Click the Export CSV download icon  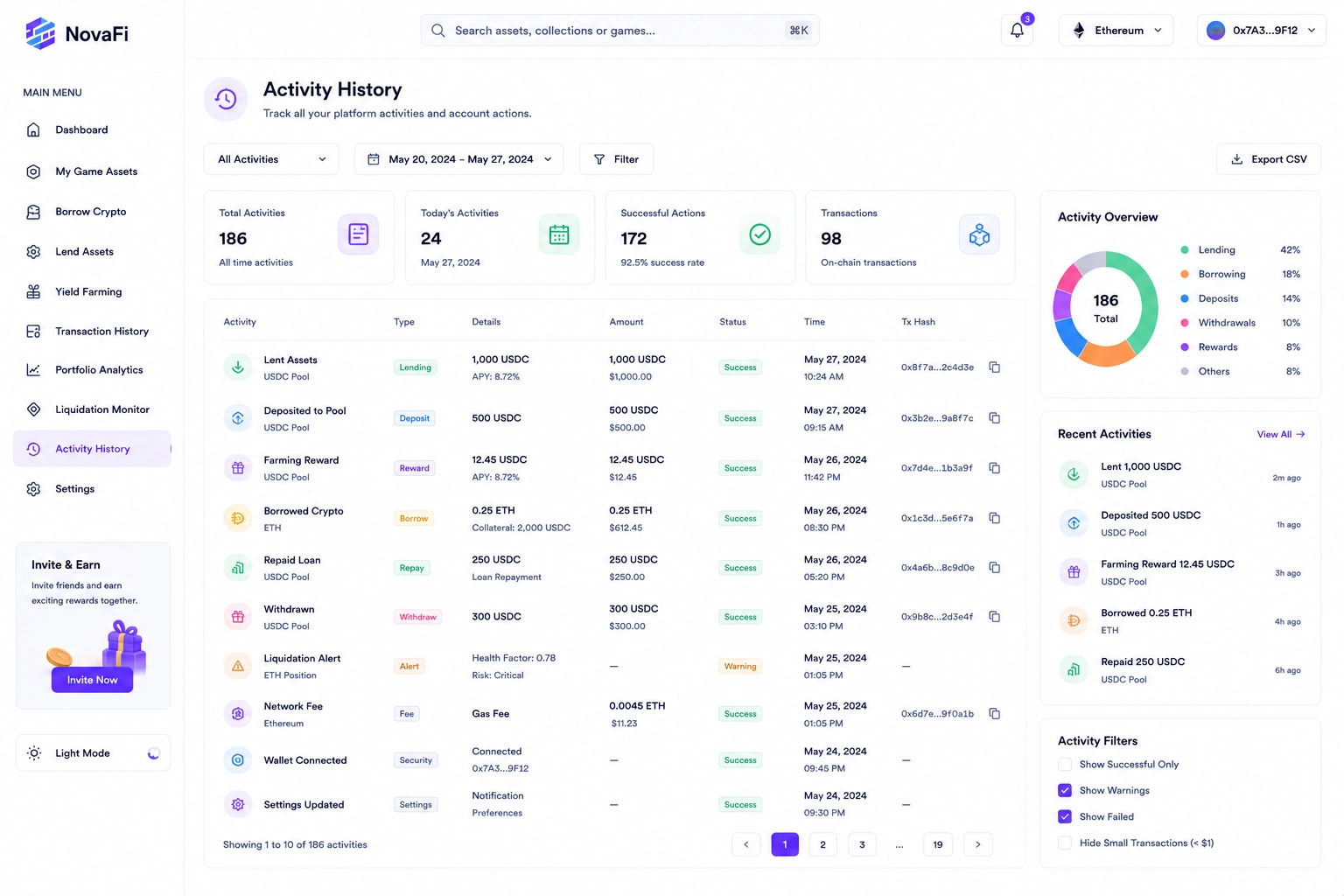1237,159
